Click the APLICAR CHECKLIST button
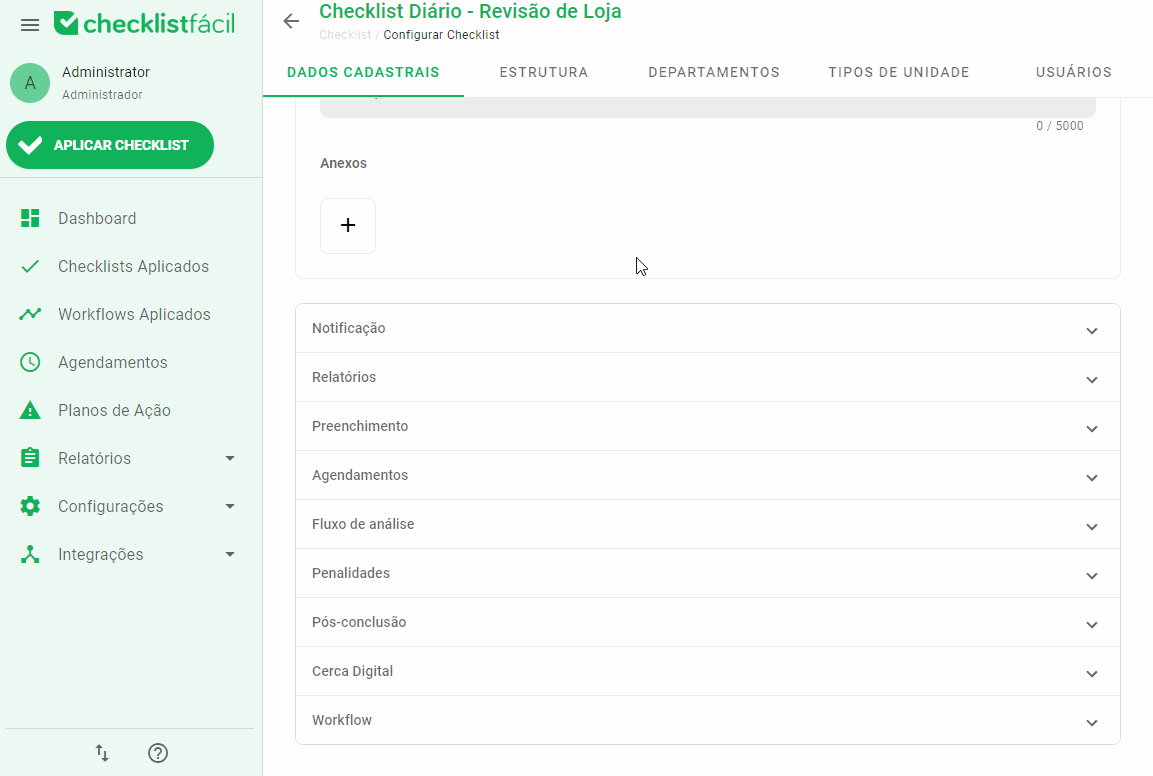This screenshot has height=776, width=1153. 110,145
